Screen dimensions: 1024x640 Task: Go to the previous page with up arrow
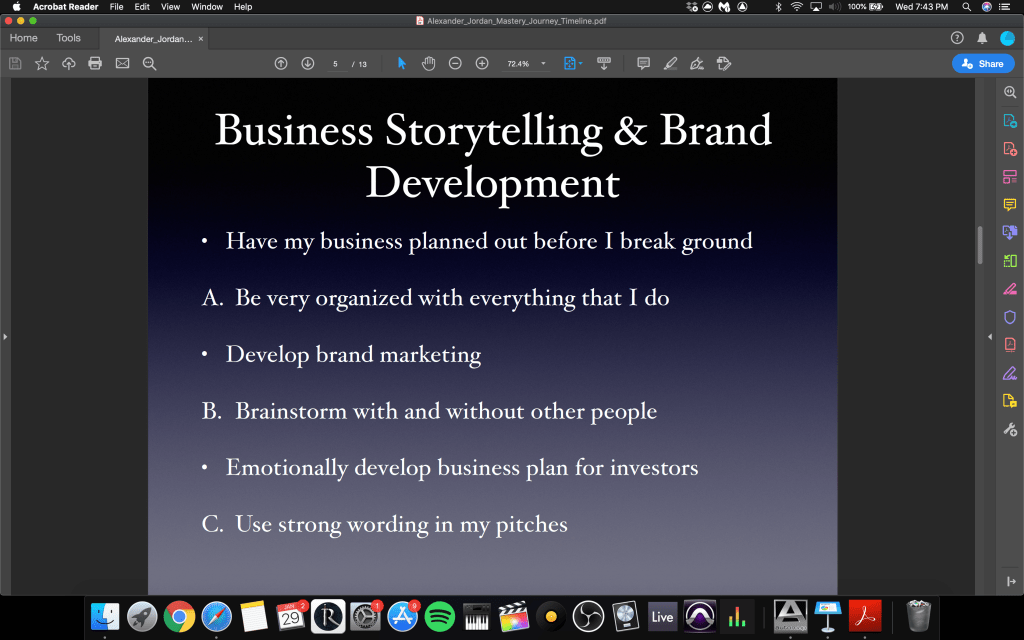(281, 64)
